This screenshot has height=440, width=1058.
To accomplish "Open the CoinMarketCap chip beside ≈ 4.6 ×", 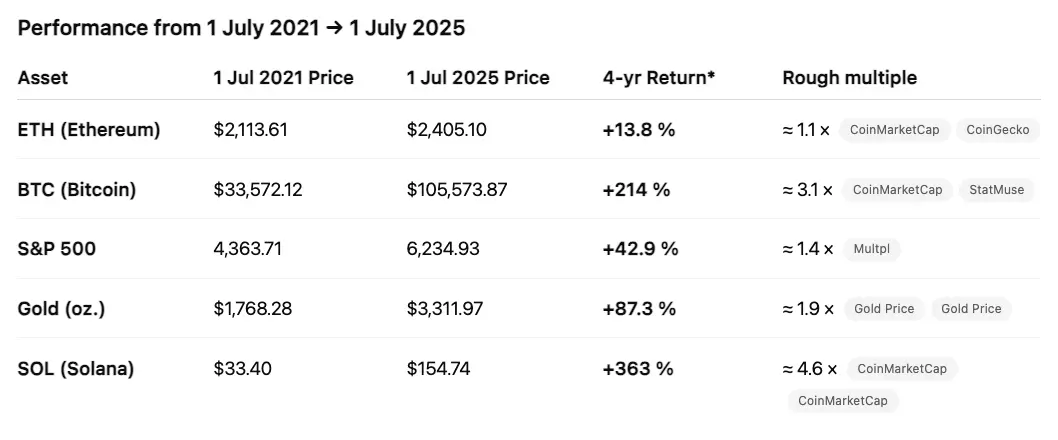I will point(901,369).
